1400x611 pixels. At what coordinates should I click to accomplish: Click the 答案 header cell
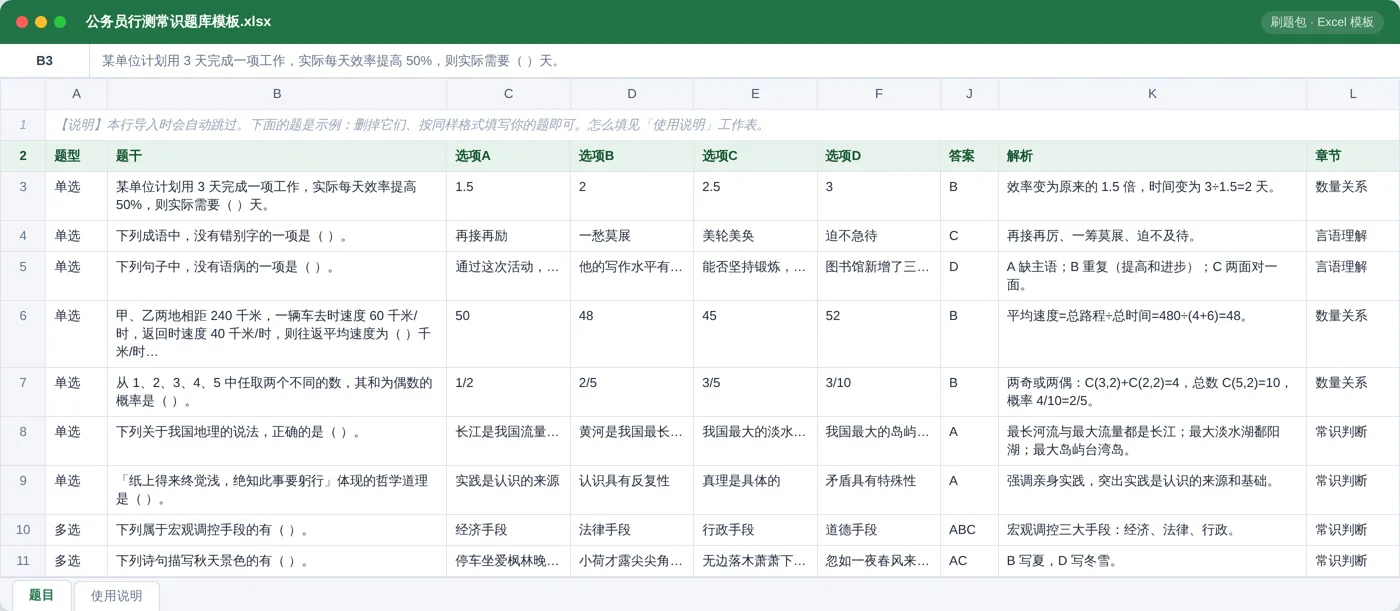[x=969, y=156]
